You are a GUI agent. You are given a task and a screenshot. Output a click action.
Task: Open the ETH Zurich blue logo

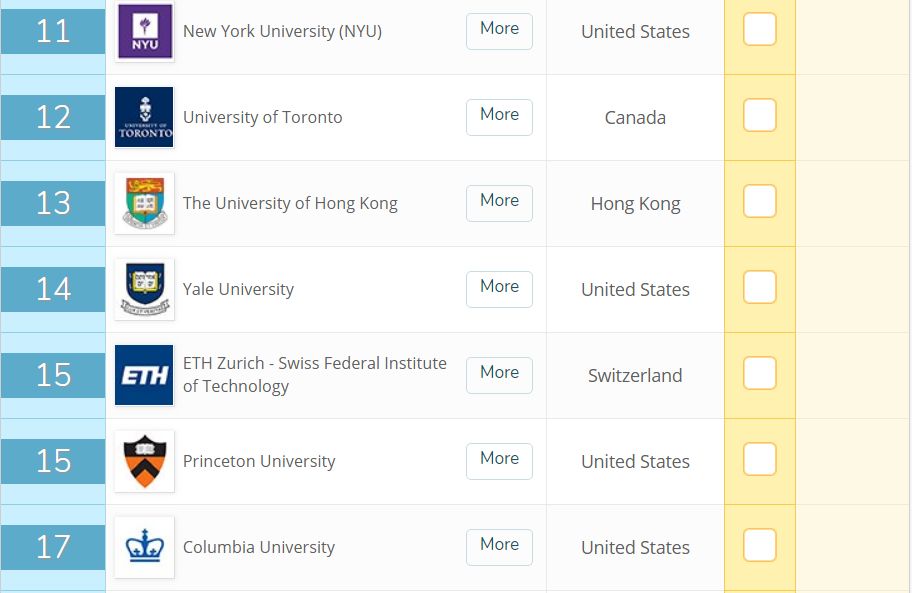coord(144,375)
